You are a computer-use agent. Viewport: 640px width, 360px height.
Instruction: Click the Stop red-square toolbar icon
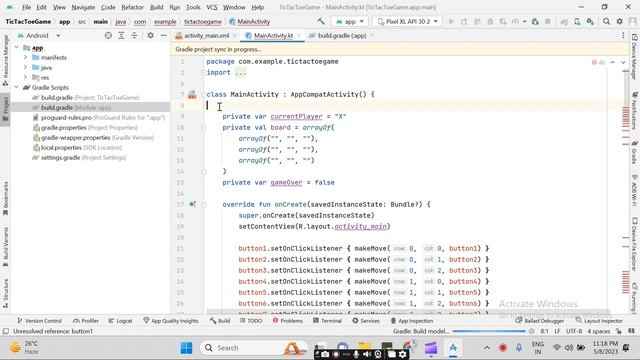[548, 21]
